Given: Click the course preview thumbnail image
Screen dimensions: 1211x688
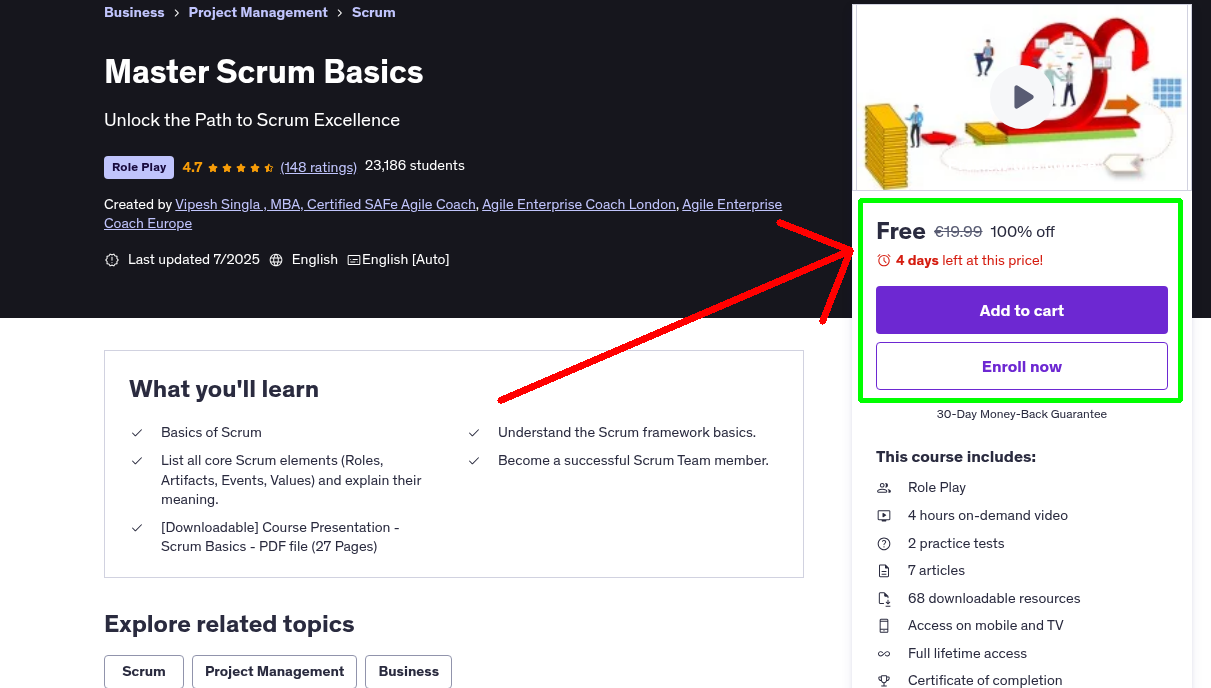Looking at the screenshot, I should (1022, 97).
